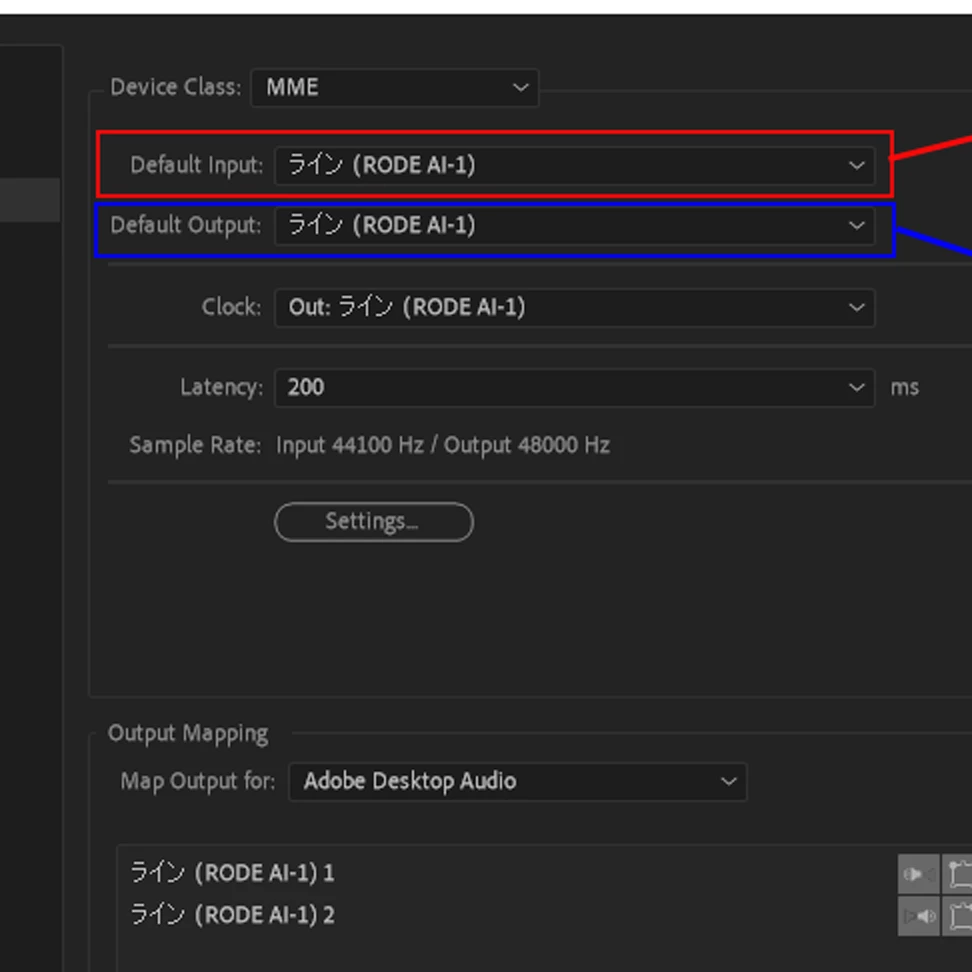The image size is (972, 972).
Task: Open the Default Output device dropdown
Action: click(x=575, y=225)
